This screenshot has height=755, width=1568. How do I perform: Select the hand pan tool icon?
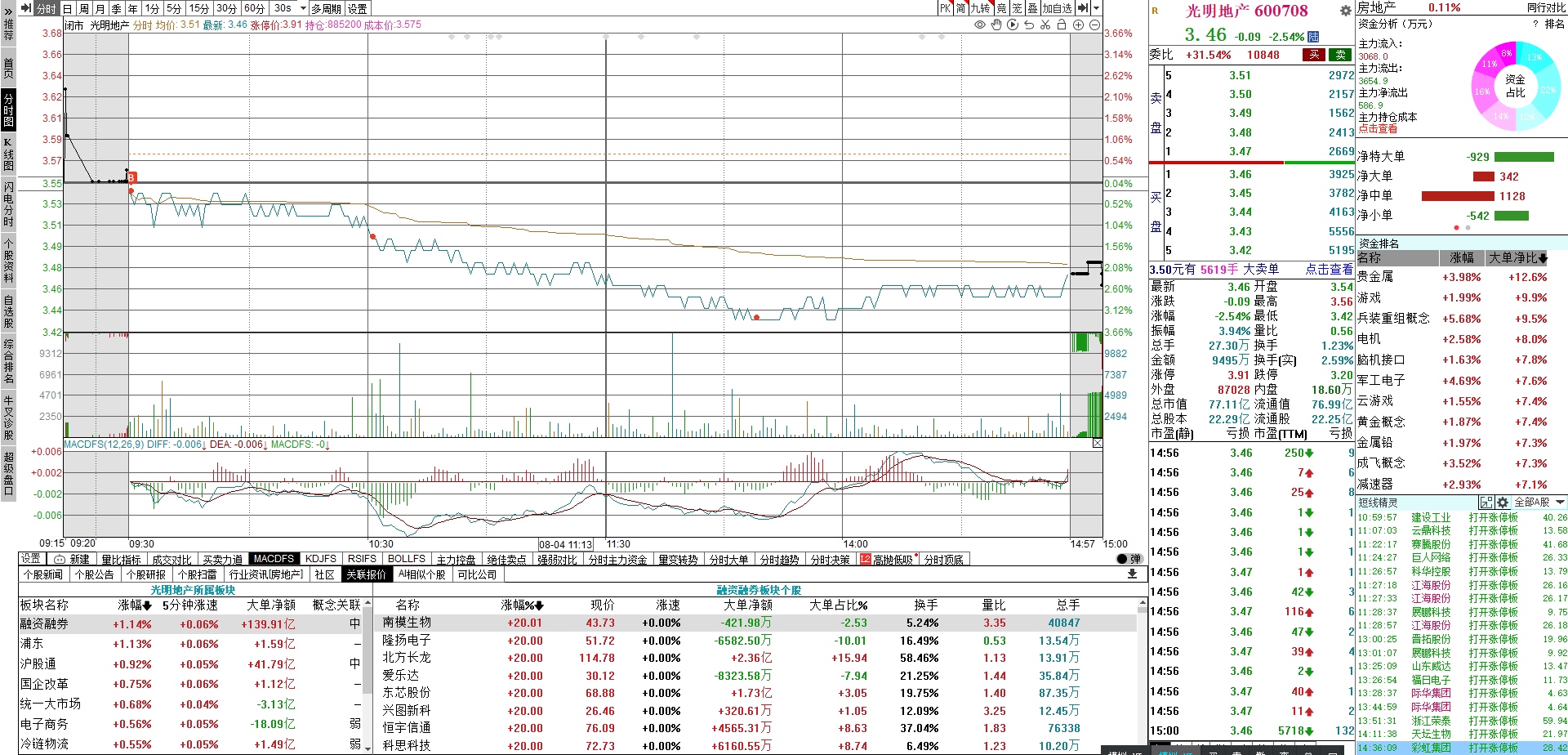click(996, 25)
